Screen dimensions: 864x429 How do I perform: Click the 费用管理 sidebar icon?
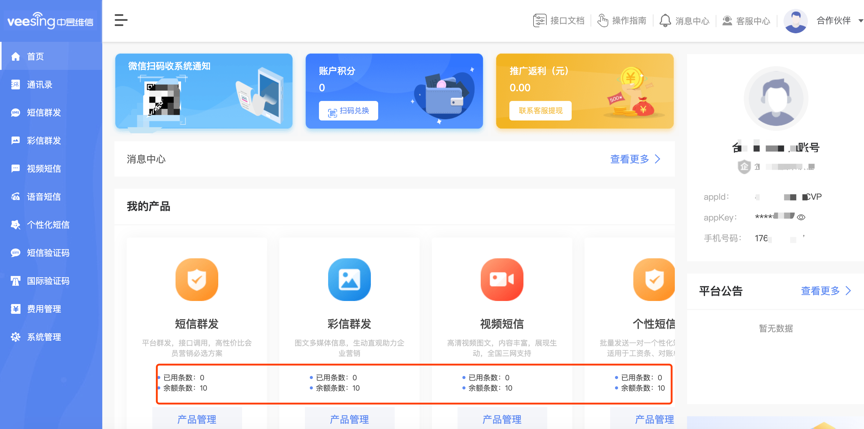pyautogui.click(x=15, y=309)
